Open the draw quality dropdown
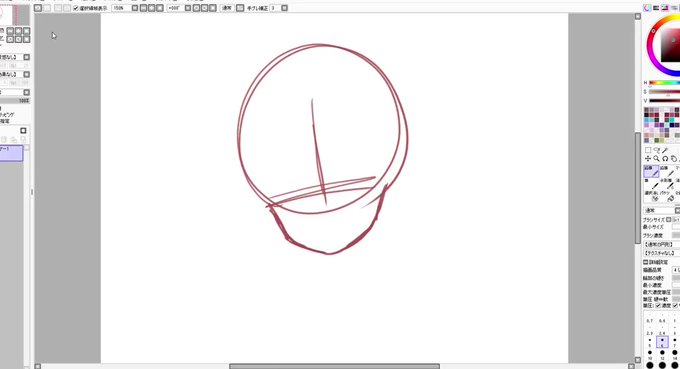The width and height of the screenshot is (680, 369). (676, 270)
